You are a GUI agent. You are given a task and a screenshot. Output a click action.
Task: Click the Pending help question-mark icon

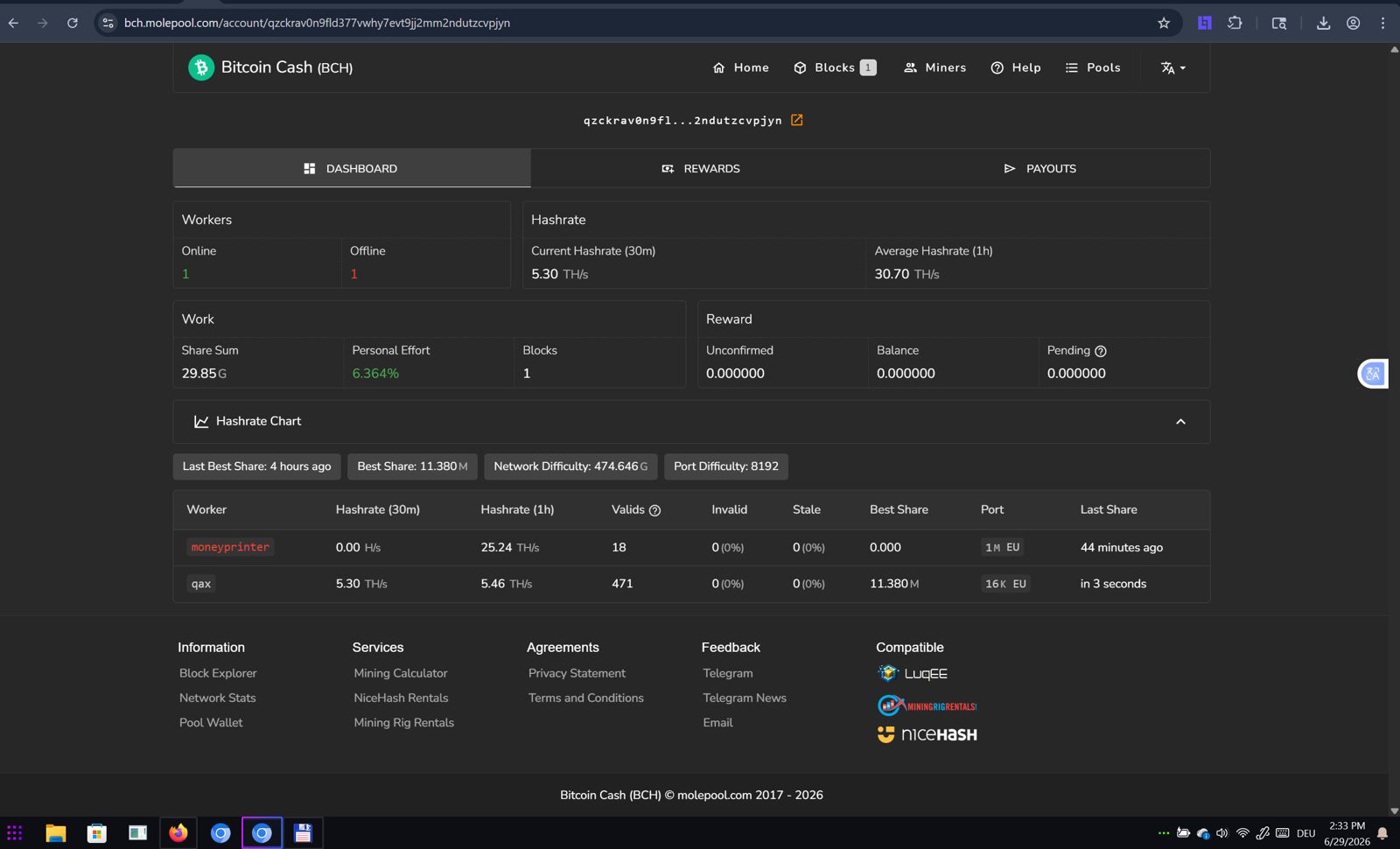click(x=1101, y=351)
